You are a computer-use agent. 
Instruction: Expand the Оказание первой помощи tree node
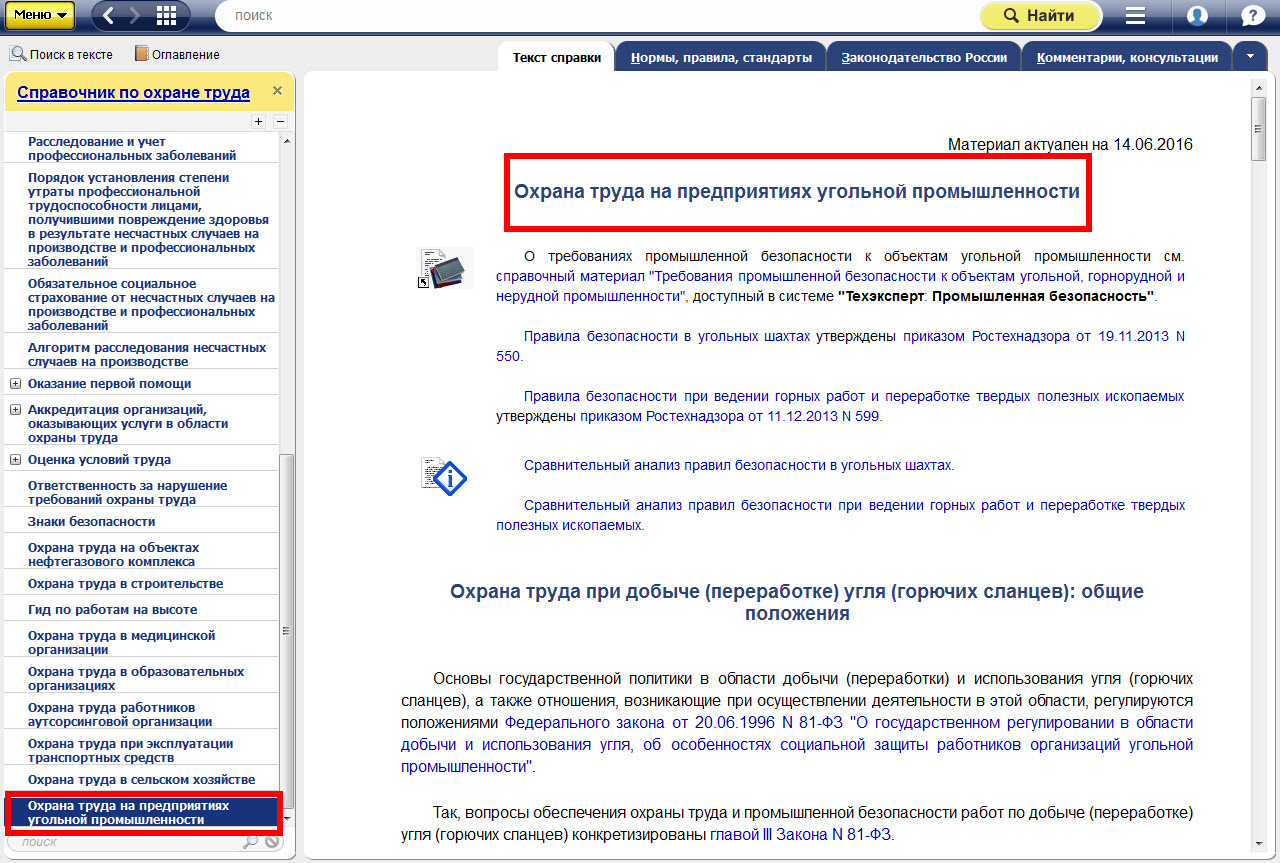(x=15, y=383)
